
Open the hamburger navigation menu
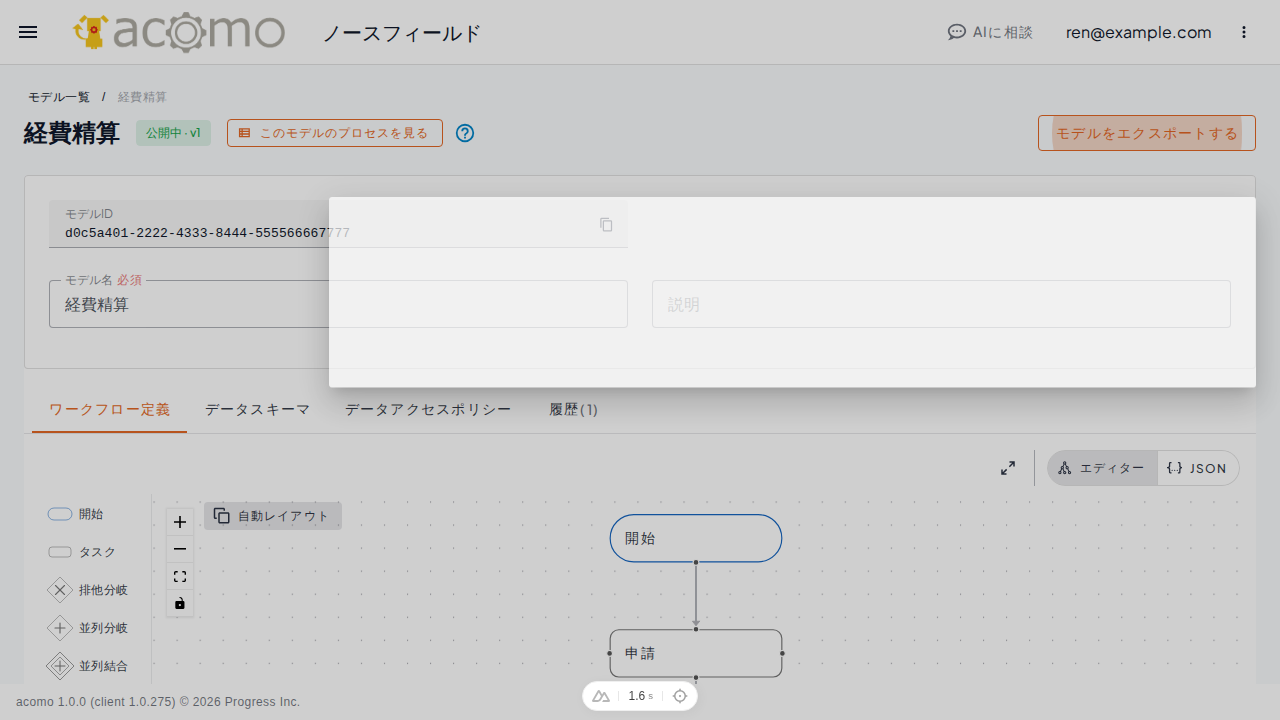(x=28, y=32)
